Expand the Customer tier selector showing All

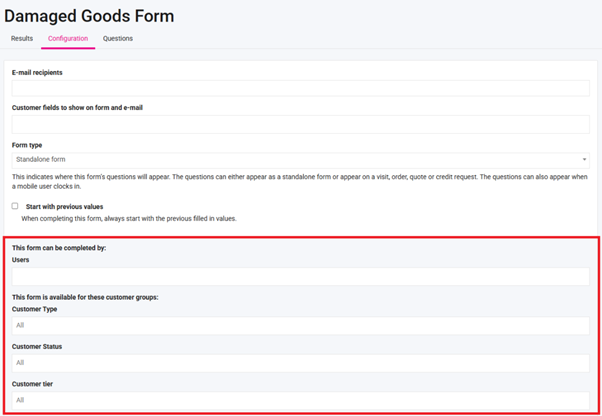pos(300,399)
